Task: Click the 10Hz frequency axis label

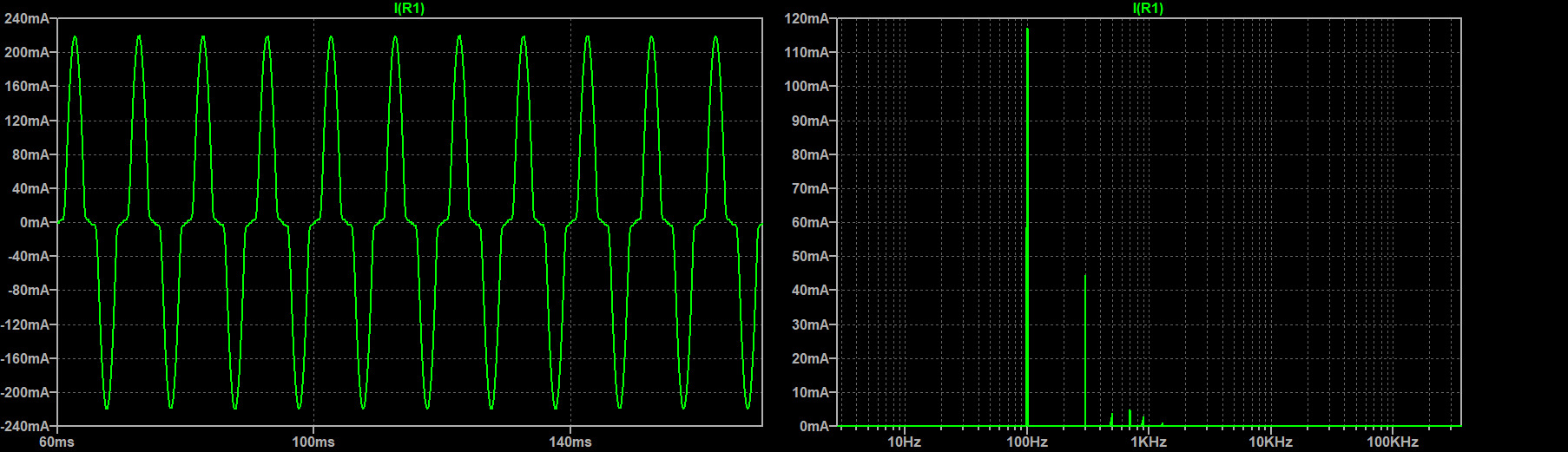Action: pyautogui.click(x=904, y=442)
